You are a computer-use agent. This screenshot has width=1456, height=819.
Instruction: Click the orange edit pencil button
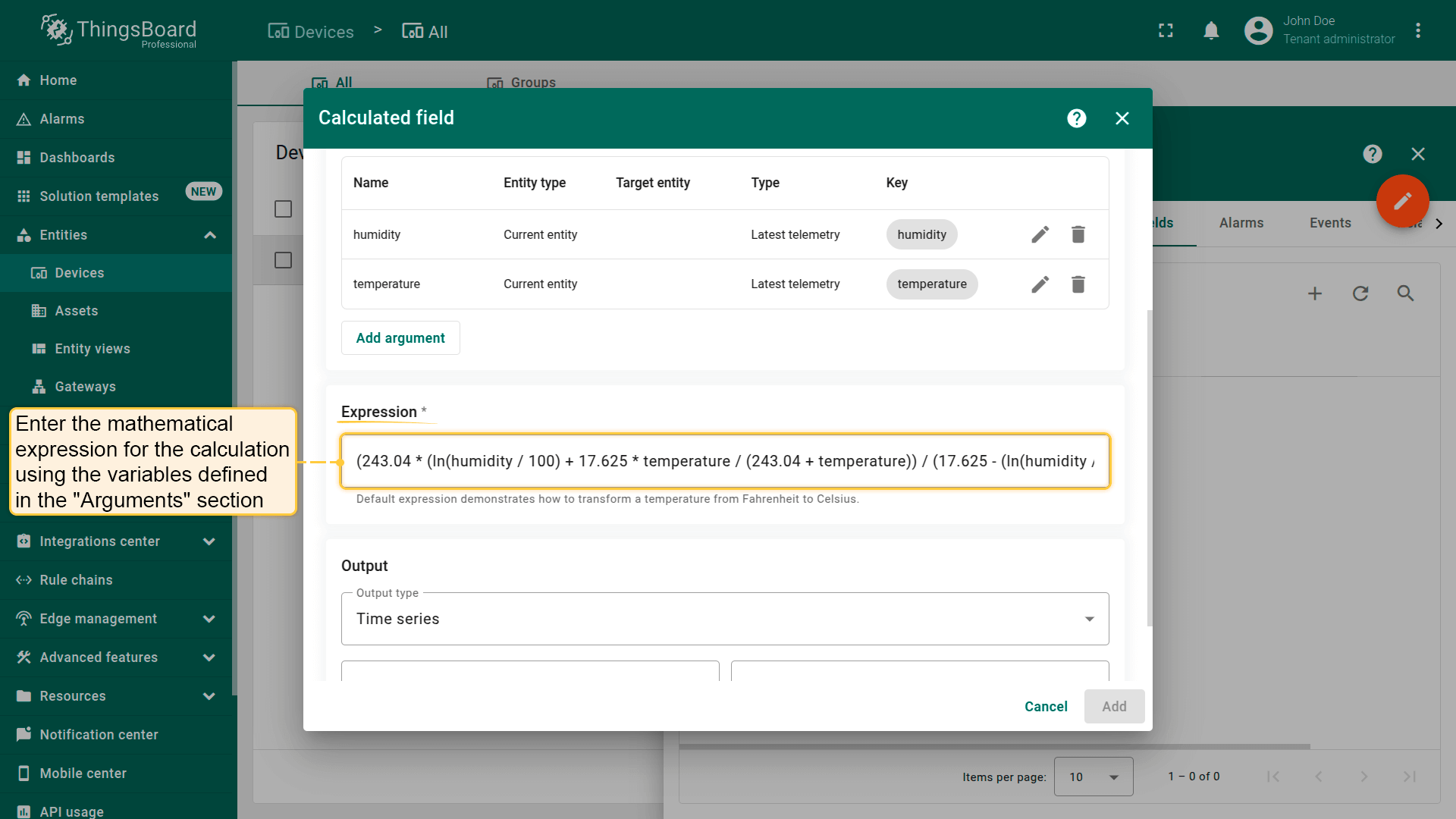click(x=1402, y=201)
